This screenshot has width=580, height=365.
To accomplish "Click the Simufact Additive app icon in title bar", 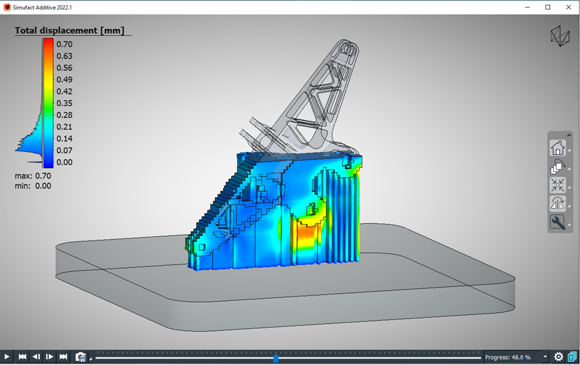I will (7, 7).
